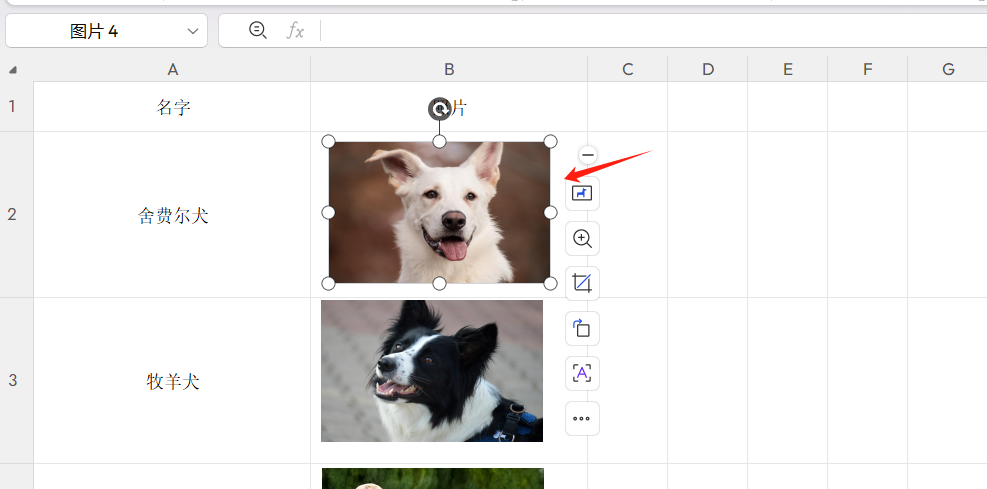Click the cell containing 舍费尔犬

pos(172,215)
